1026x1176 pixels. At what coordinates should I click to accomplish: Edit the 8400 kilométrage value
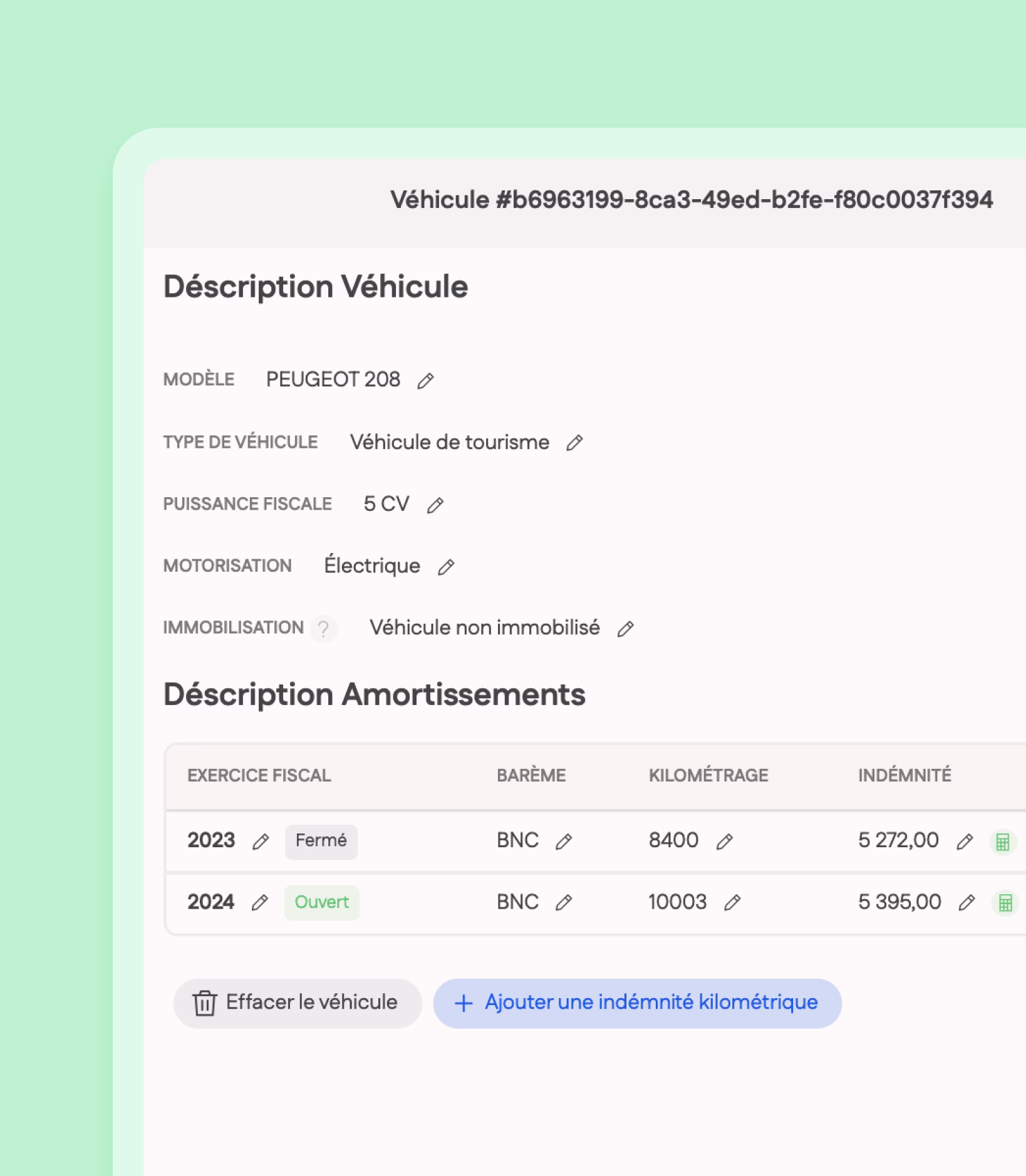725,842
